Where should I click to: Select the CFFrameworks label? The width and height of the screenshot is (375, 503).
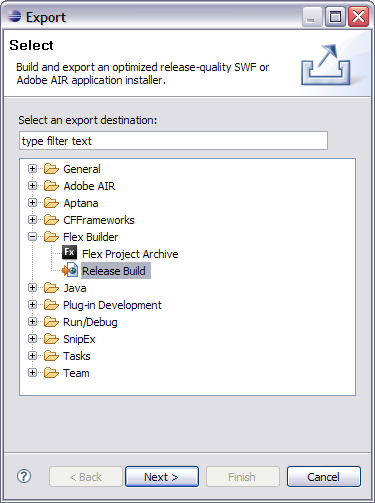pos(99,220)
